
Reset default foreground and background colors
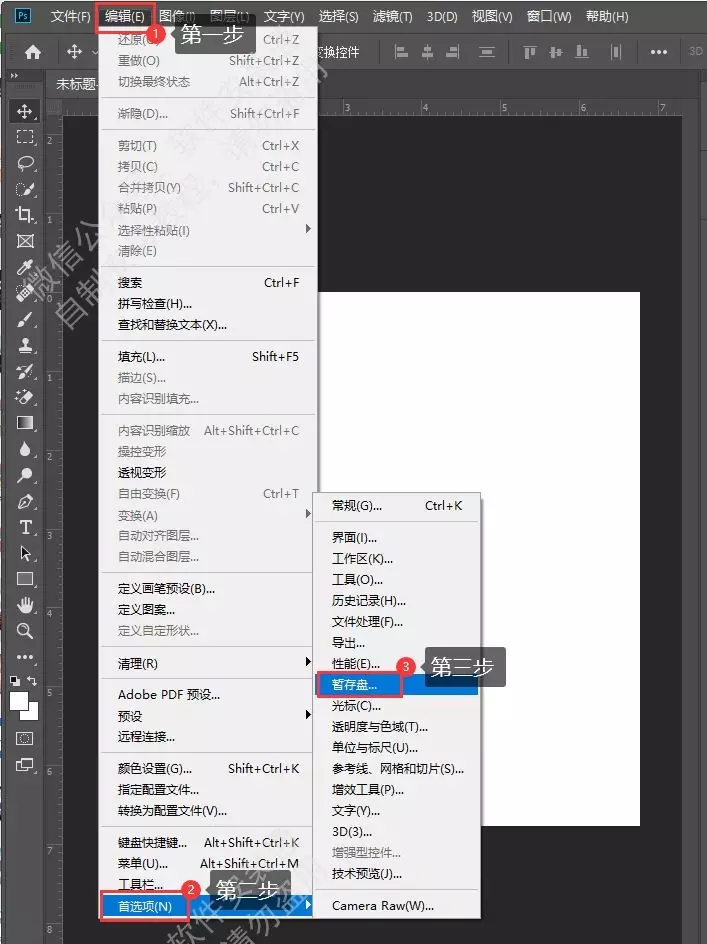(15, 681)
